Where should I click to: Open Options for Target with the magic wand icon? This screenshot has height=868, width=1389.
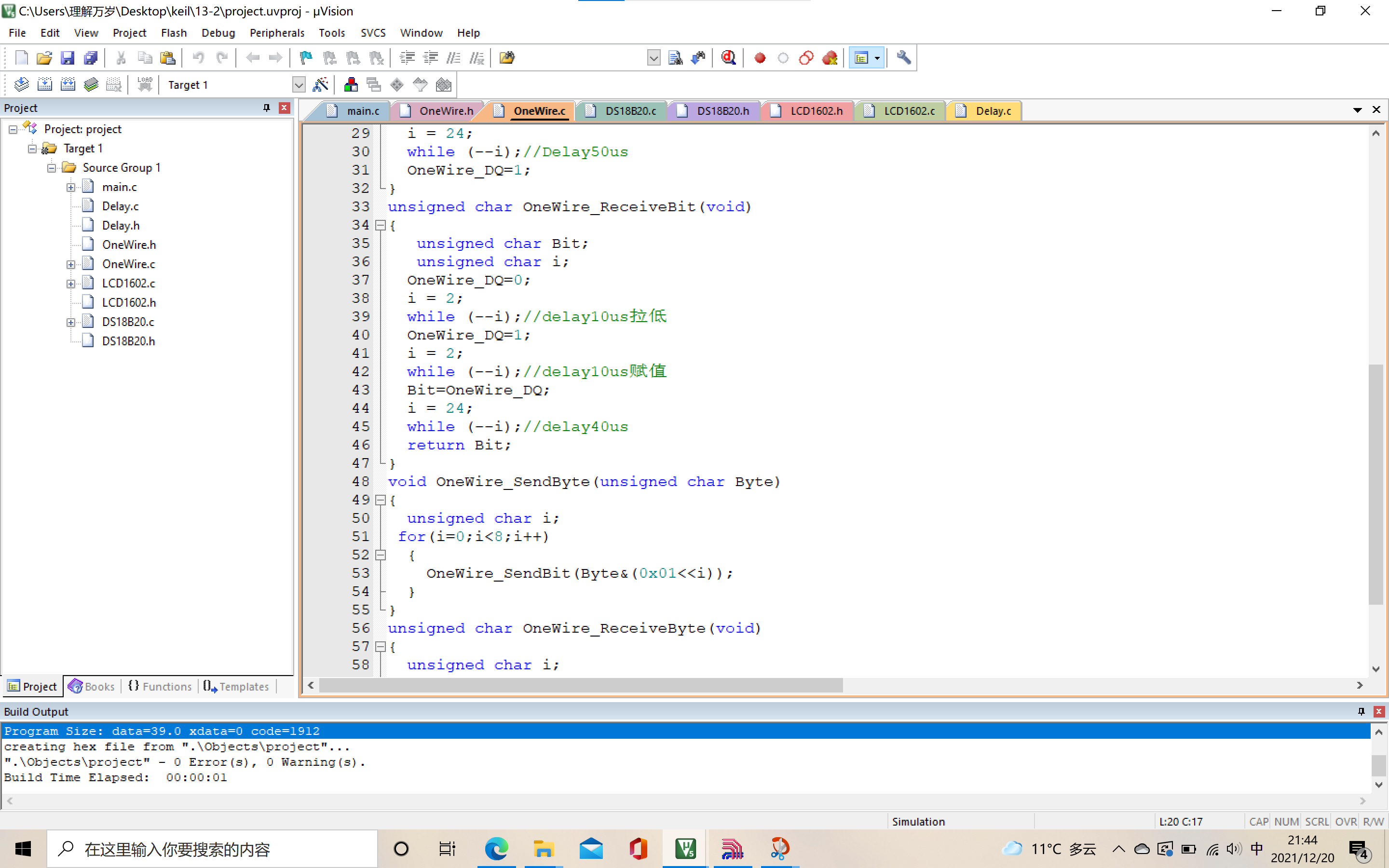[320, 85]
